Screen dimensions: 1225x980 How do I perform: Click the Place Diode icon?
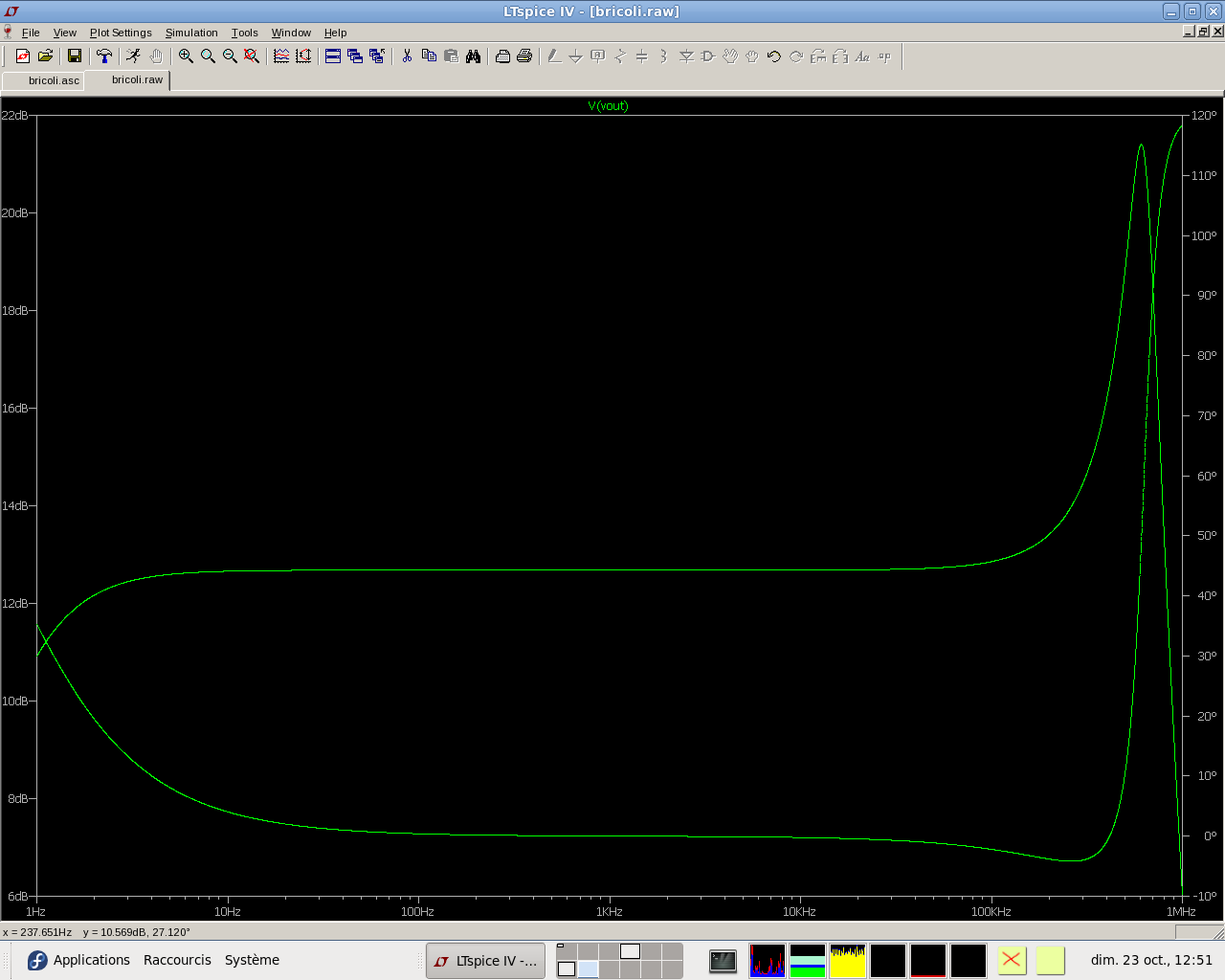tap(686, 56)
